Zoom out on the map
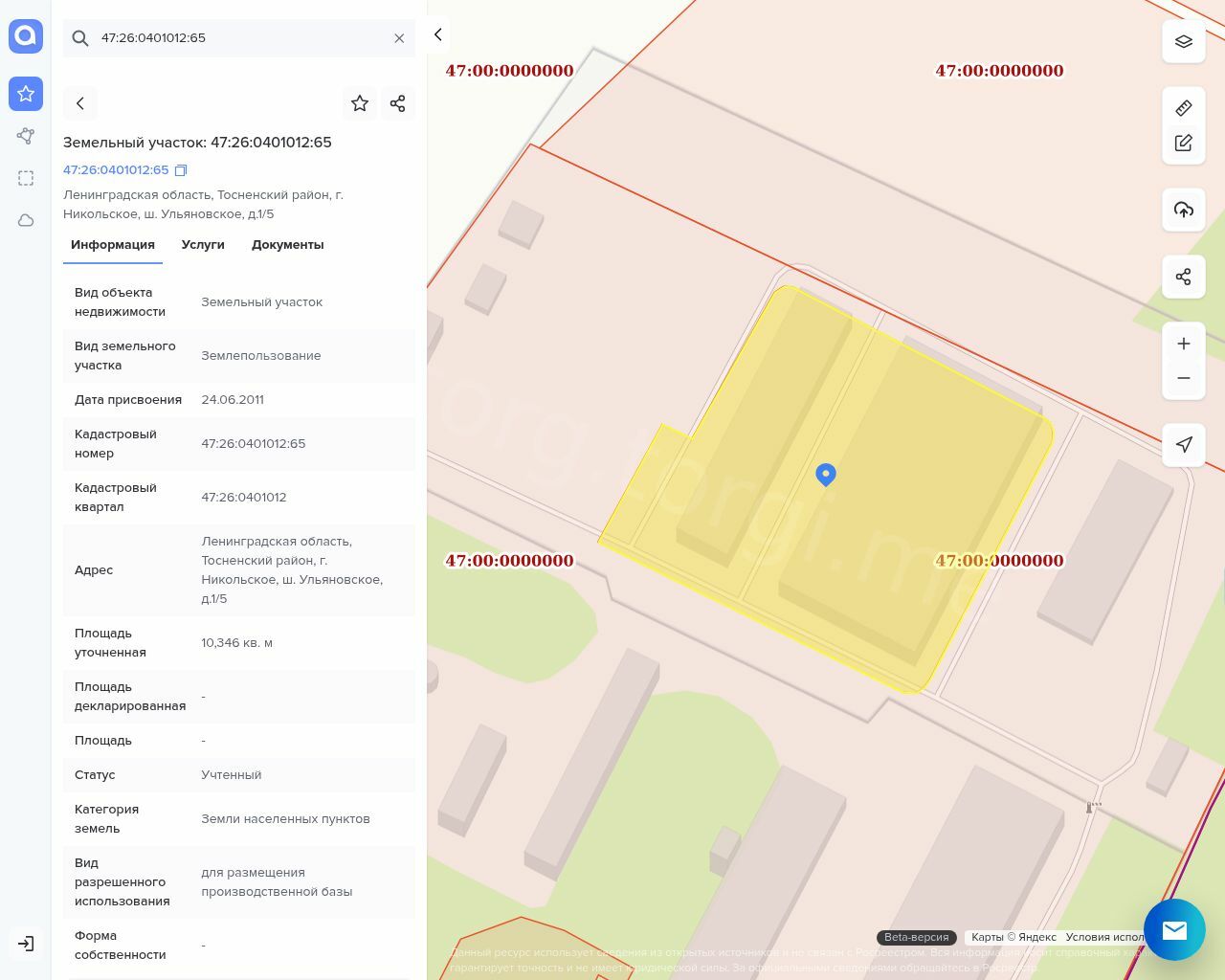Screen dimensions: 1225x980 [1183, 378]
